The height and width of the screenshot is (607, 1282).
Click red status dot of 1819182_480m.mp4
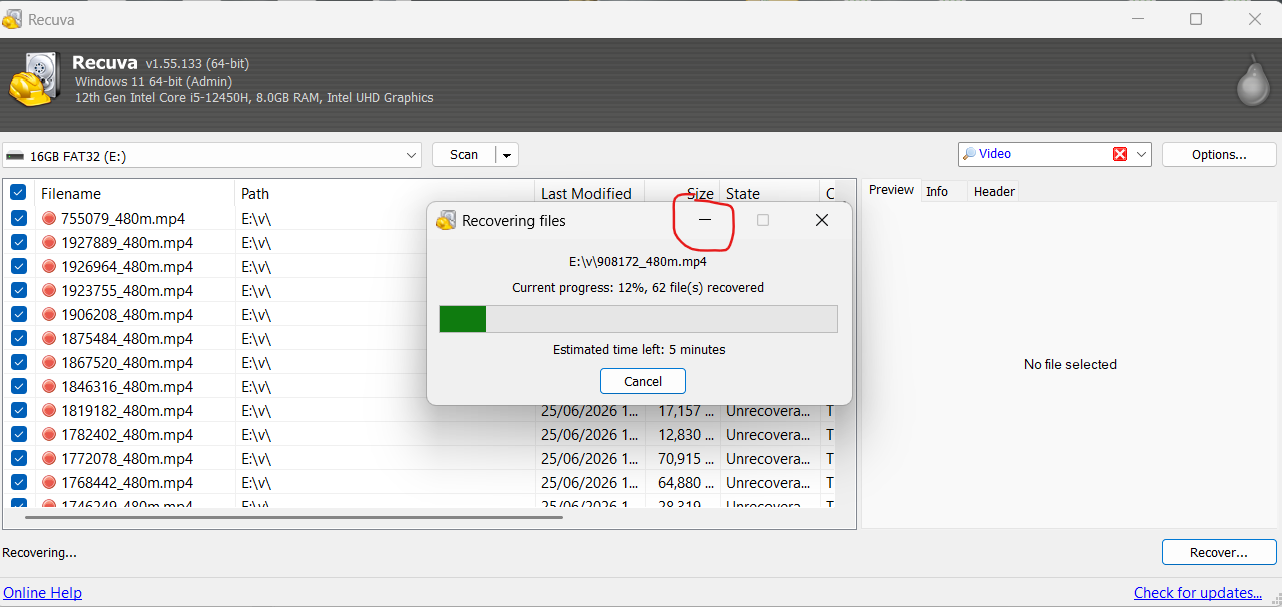pyautogui.click(x=49, y=410)
